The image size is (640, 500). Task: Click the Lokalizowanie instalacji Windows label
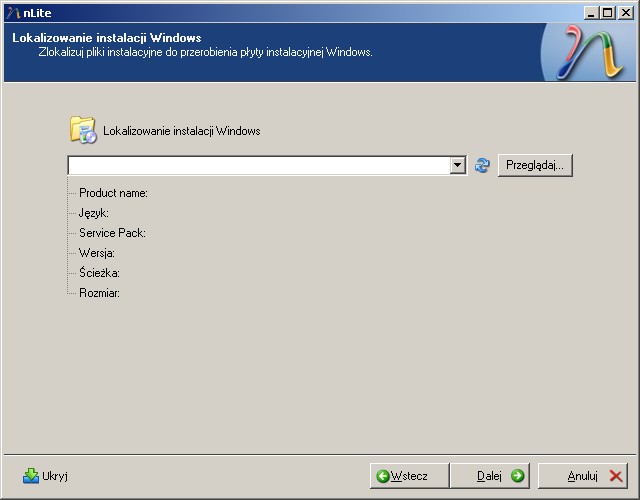click(x=182, y=131)
